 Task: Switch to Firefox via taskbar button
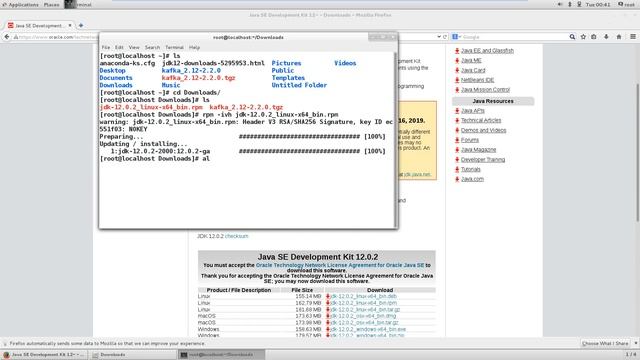tap(44, 355)
